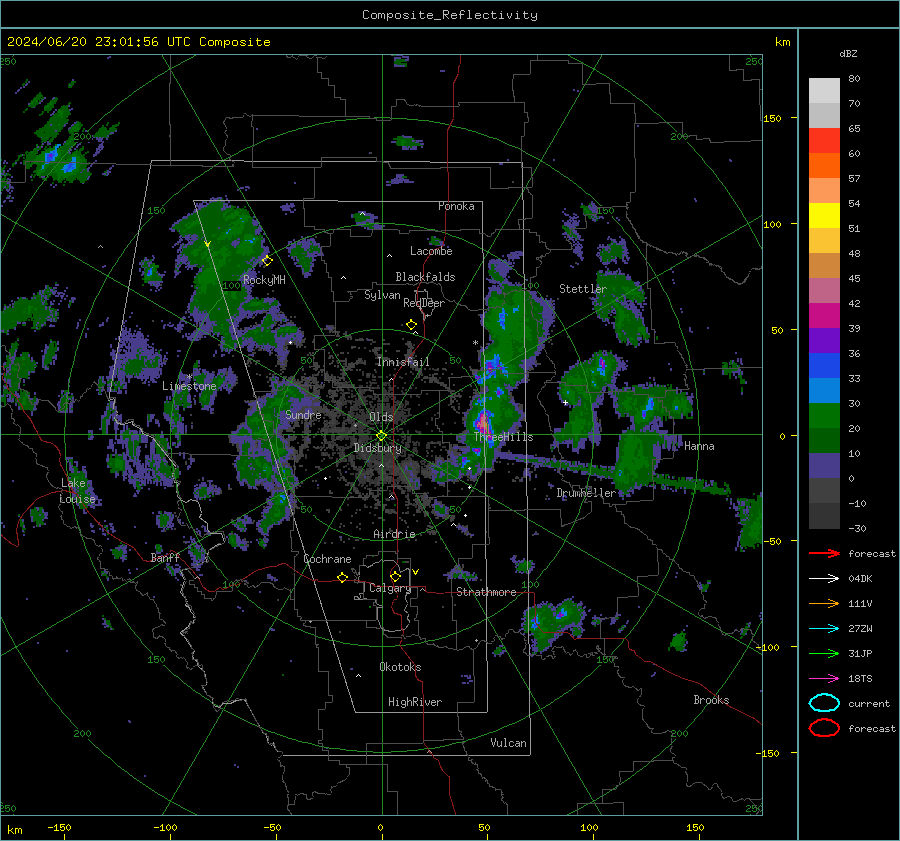The image size is (900, 841).
Task: Click the Sylvan label
Action: point(382,295)
